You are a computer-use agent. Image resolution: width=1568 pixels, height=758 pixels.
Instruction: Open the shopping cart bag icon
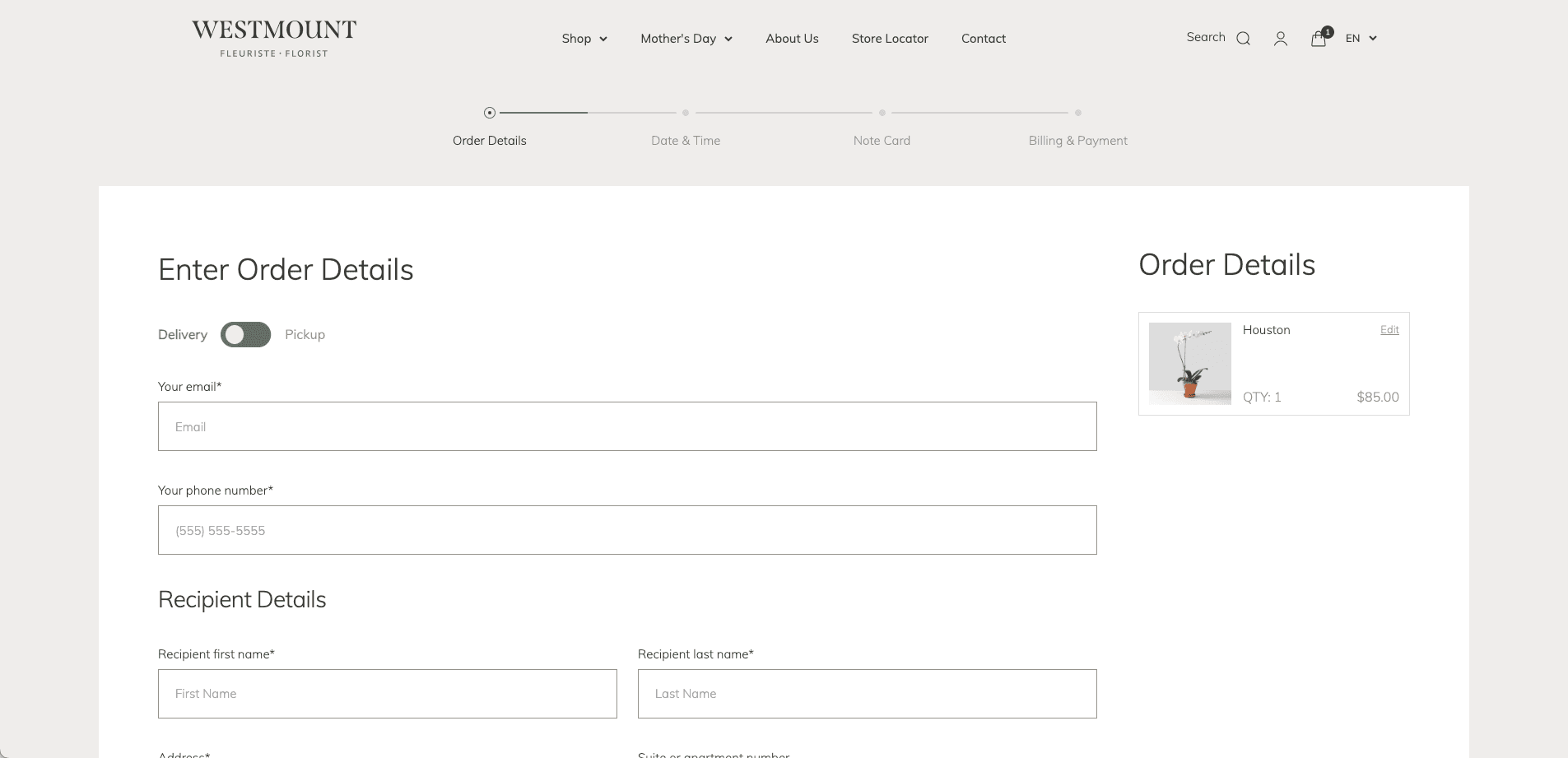pos(1319,39)
